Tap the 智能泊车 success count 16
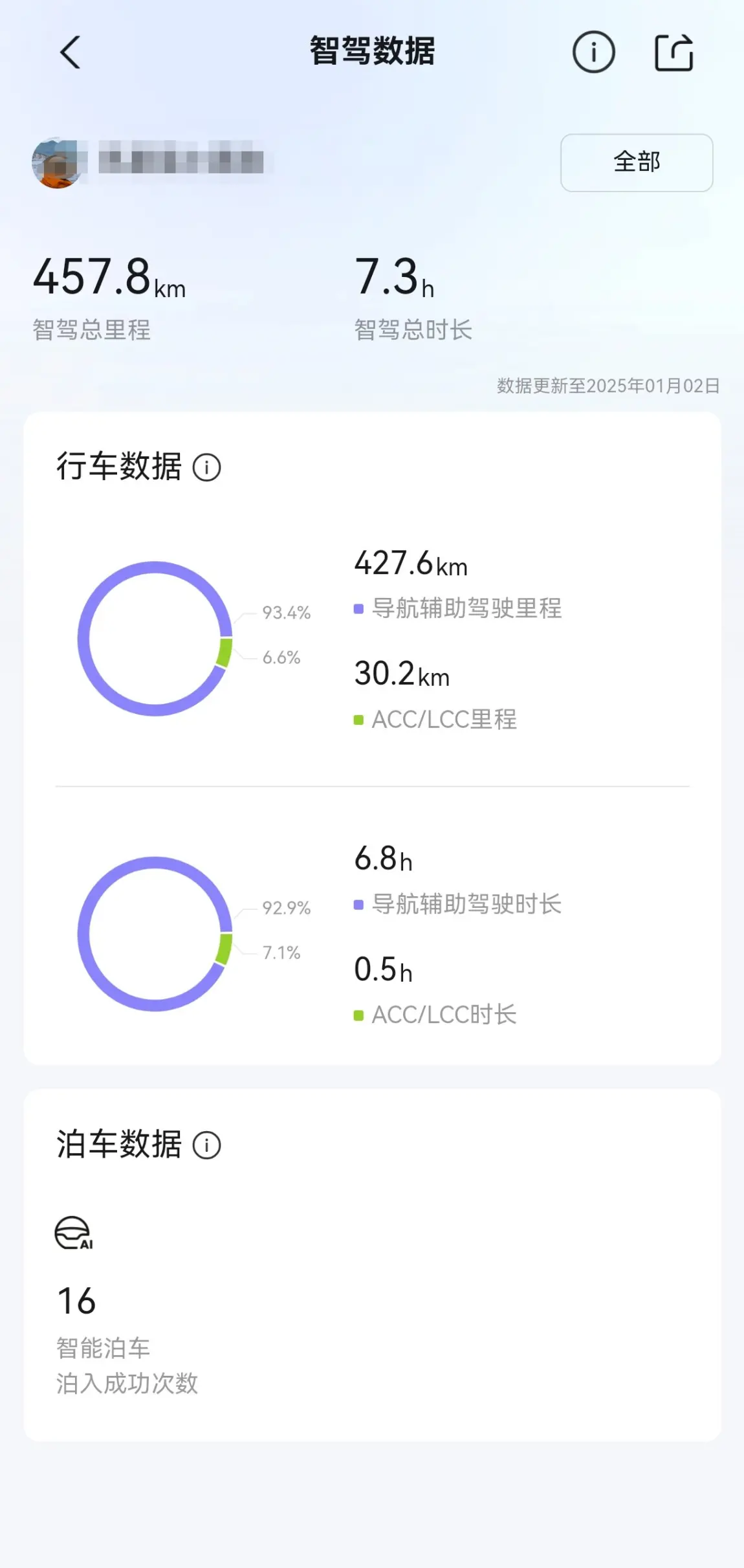The width and height of the screenshot is (744, 1568). click(76, 1301)
